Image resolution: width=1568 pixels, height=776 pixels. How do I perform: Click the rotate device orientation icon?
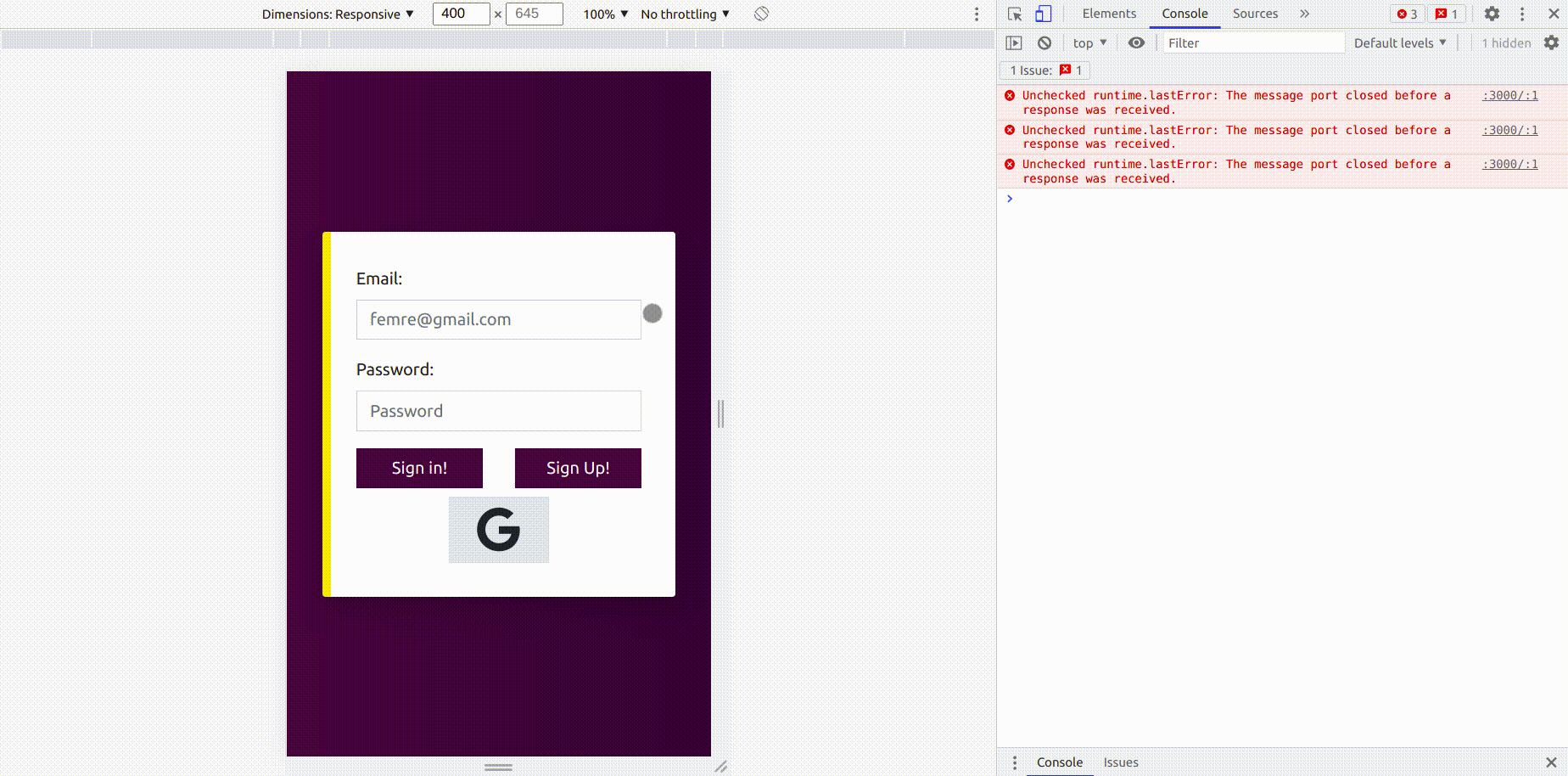(761, 14)
